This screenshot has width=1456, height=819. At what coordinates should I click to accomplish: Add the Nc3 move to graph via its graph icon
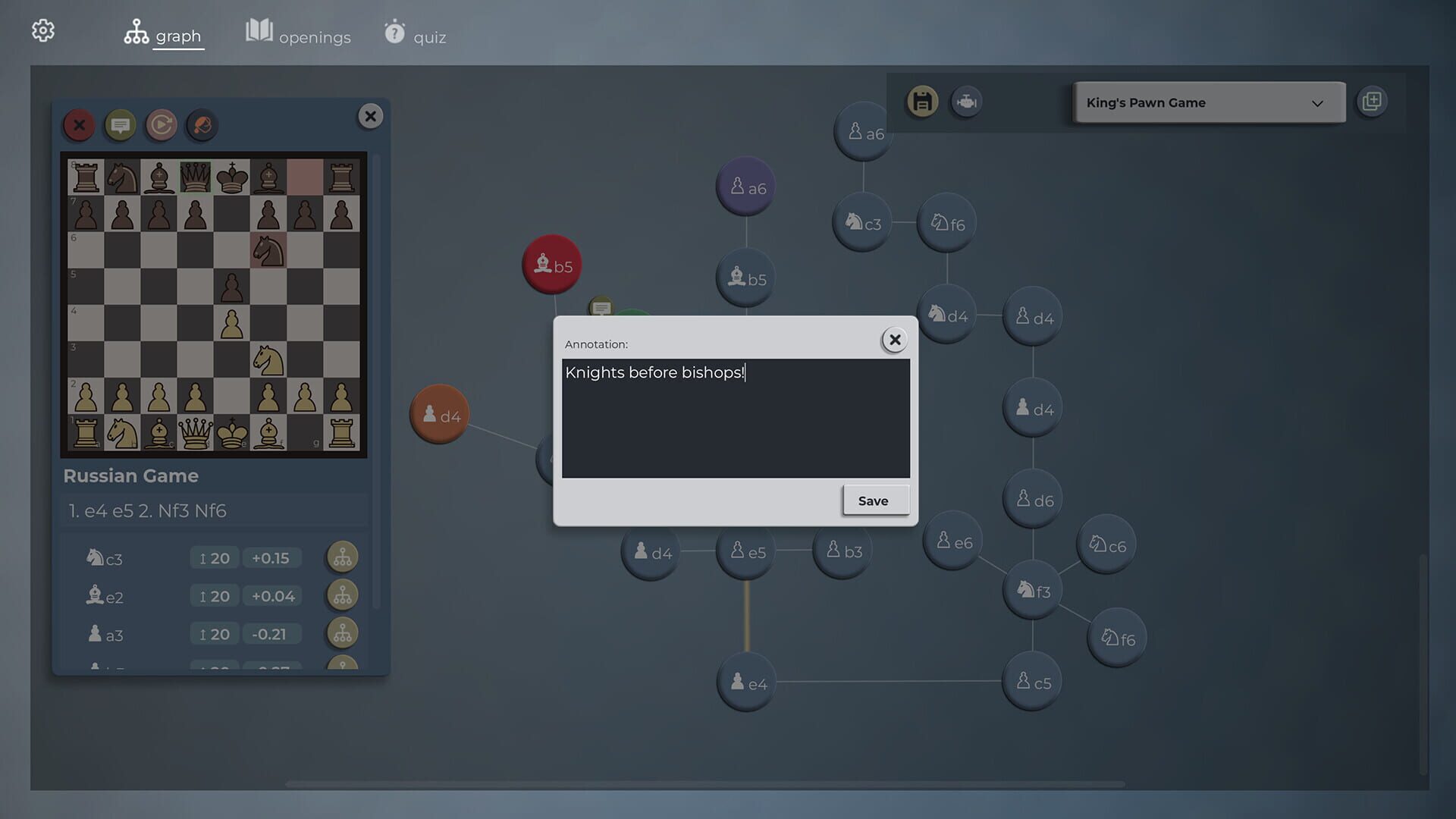click(341, 557)
